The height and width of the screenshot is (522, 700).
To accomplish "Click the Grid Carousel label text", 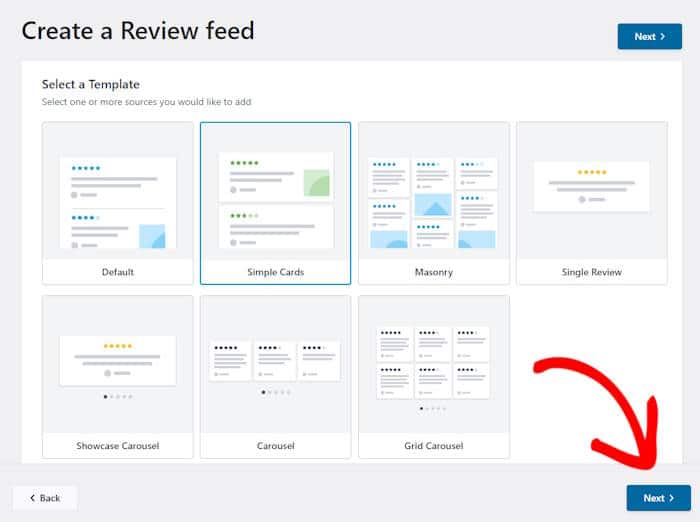I will tap(433, 446).
